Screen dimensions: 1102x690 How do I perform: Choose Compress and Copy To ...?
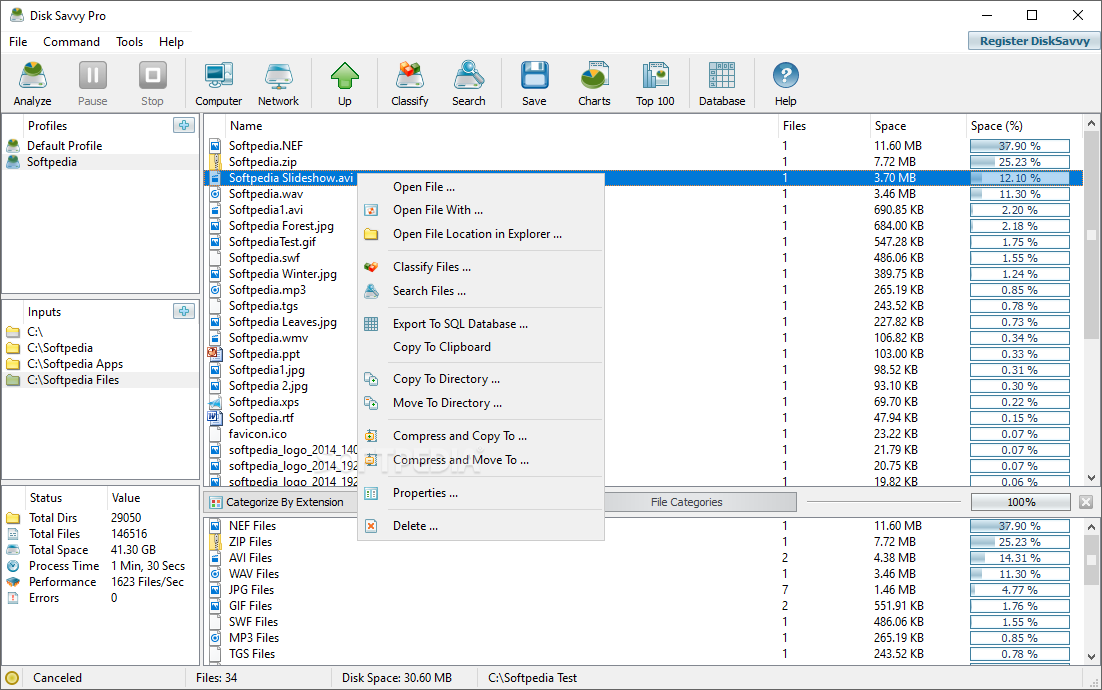[x=481, y=436]
